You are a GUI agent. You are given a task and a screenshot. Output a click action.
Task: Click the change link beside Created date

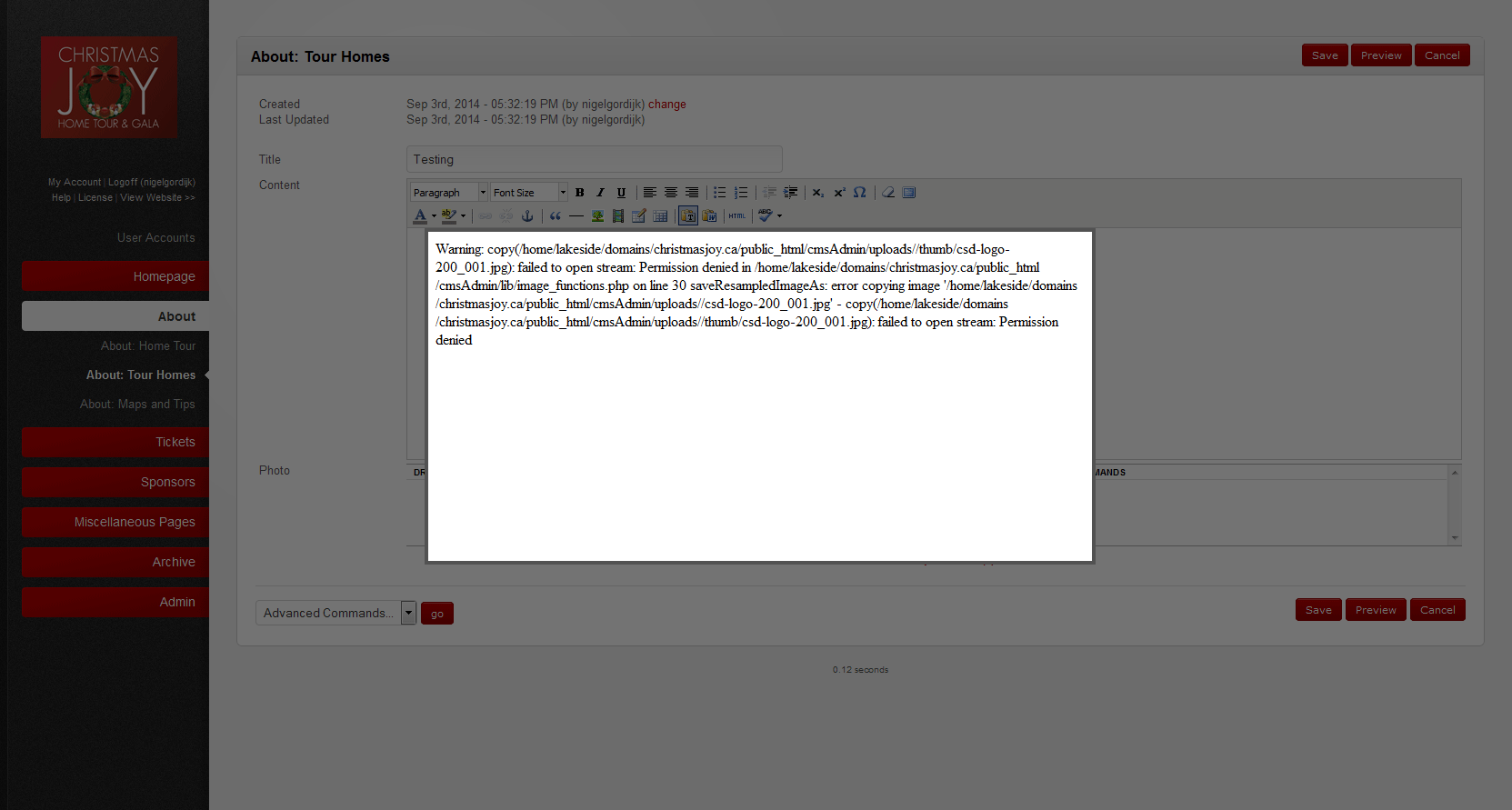click(x=667, y=105)
